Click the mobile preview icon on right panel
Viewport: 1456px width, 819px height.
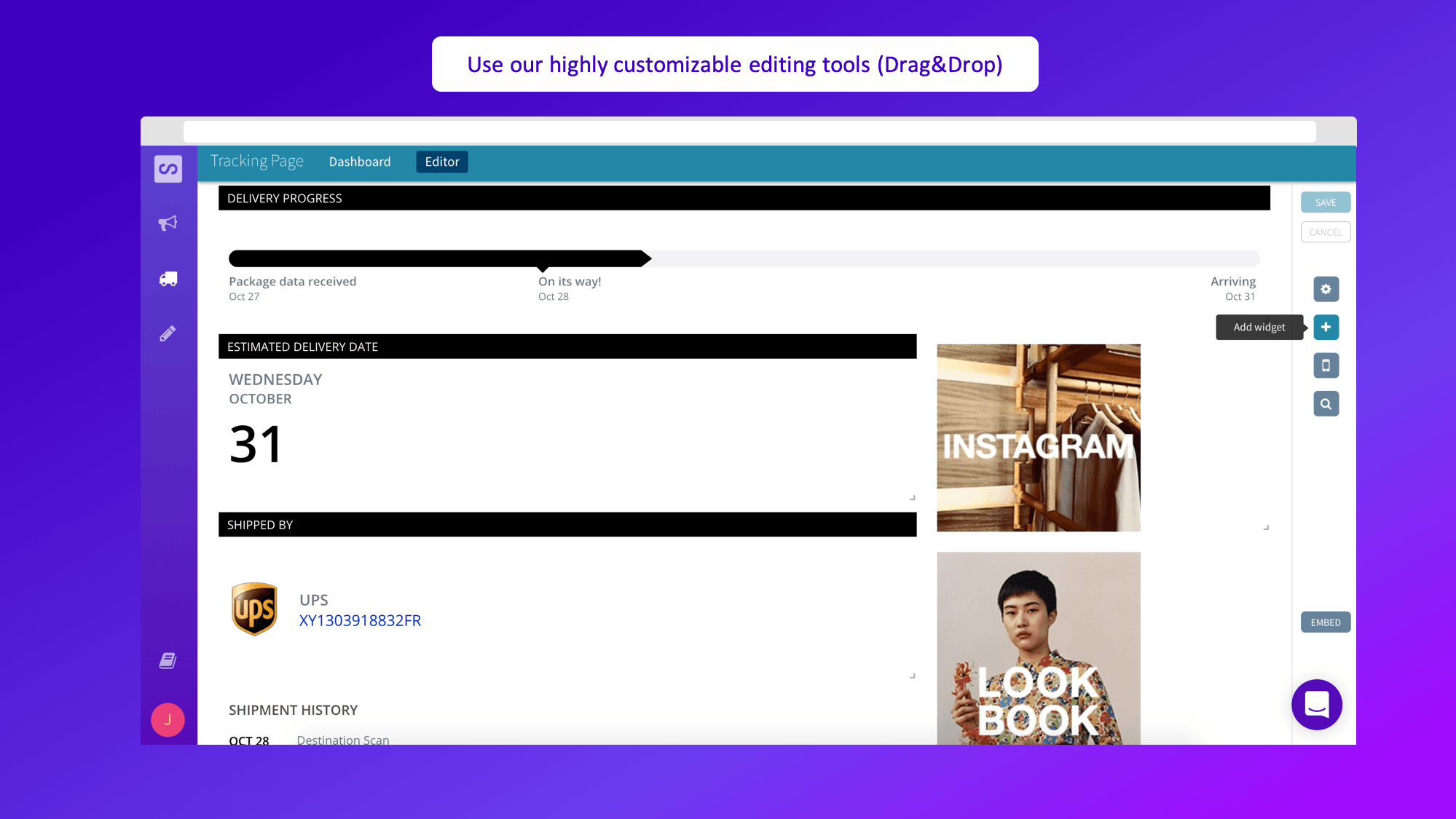1325,365
